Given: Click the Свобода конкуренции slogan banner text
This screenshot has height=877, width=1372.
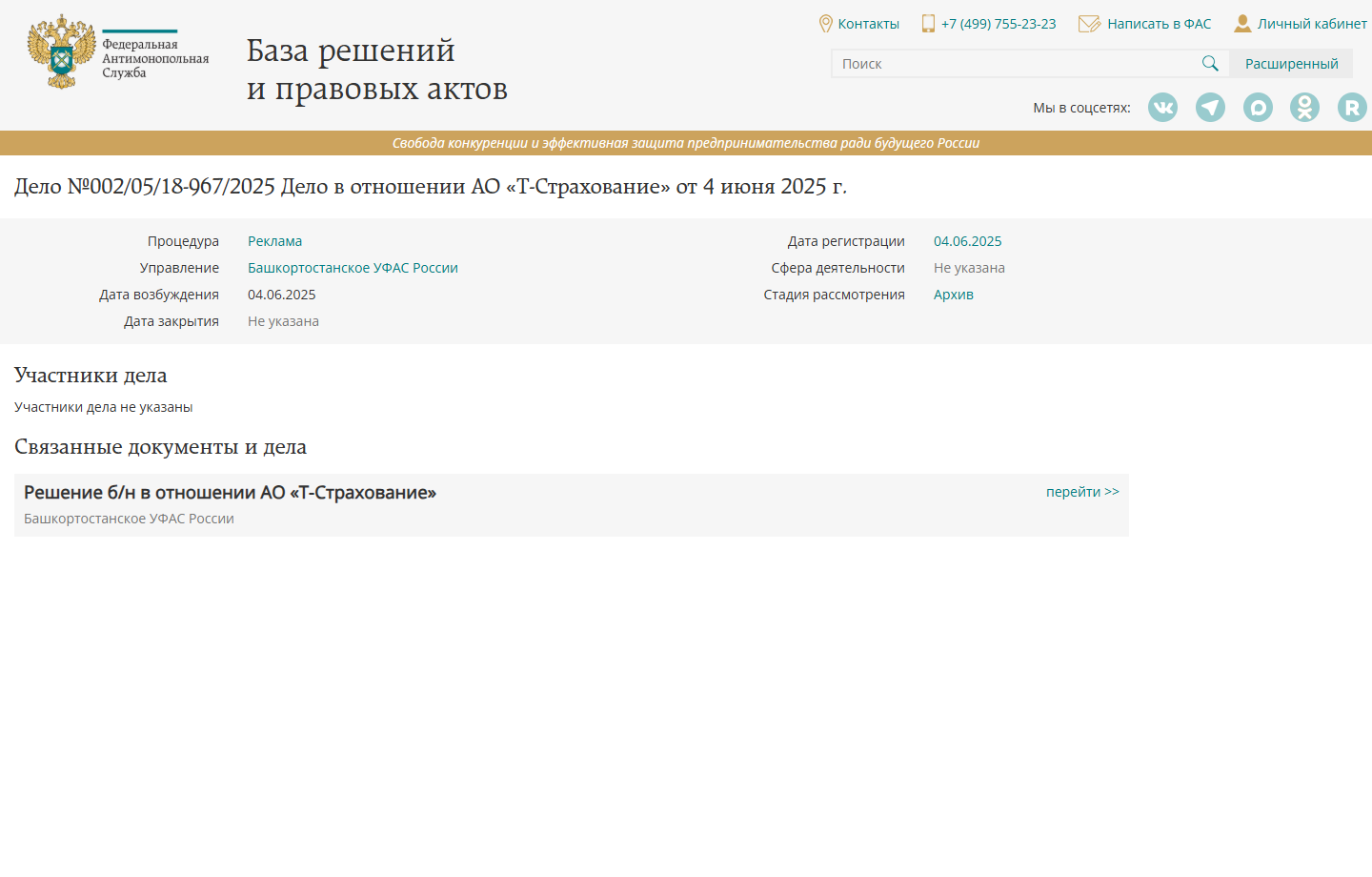Looking at the screenshot, I should click(x=686, y=143).
